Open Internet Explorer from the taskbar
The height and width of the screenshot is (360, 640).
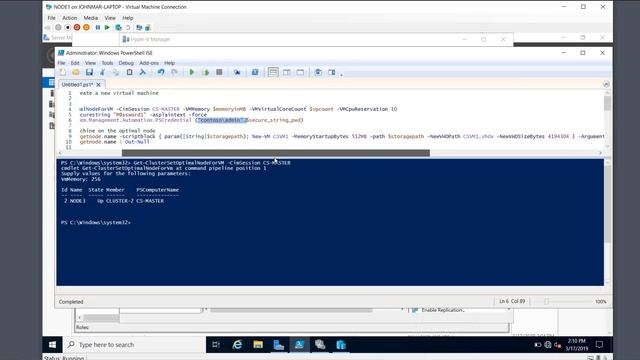[x=237, y=345]
